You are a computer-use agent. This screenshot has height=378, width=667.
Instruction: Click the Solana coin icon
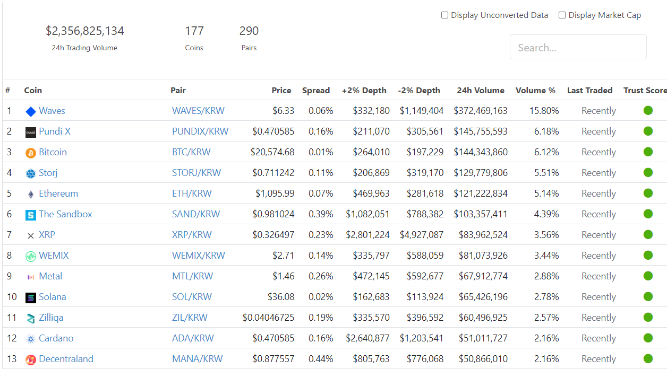coord(31,298)
